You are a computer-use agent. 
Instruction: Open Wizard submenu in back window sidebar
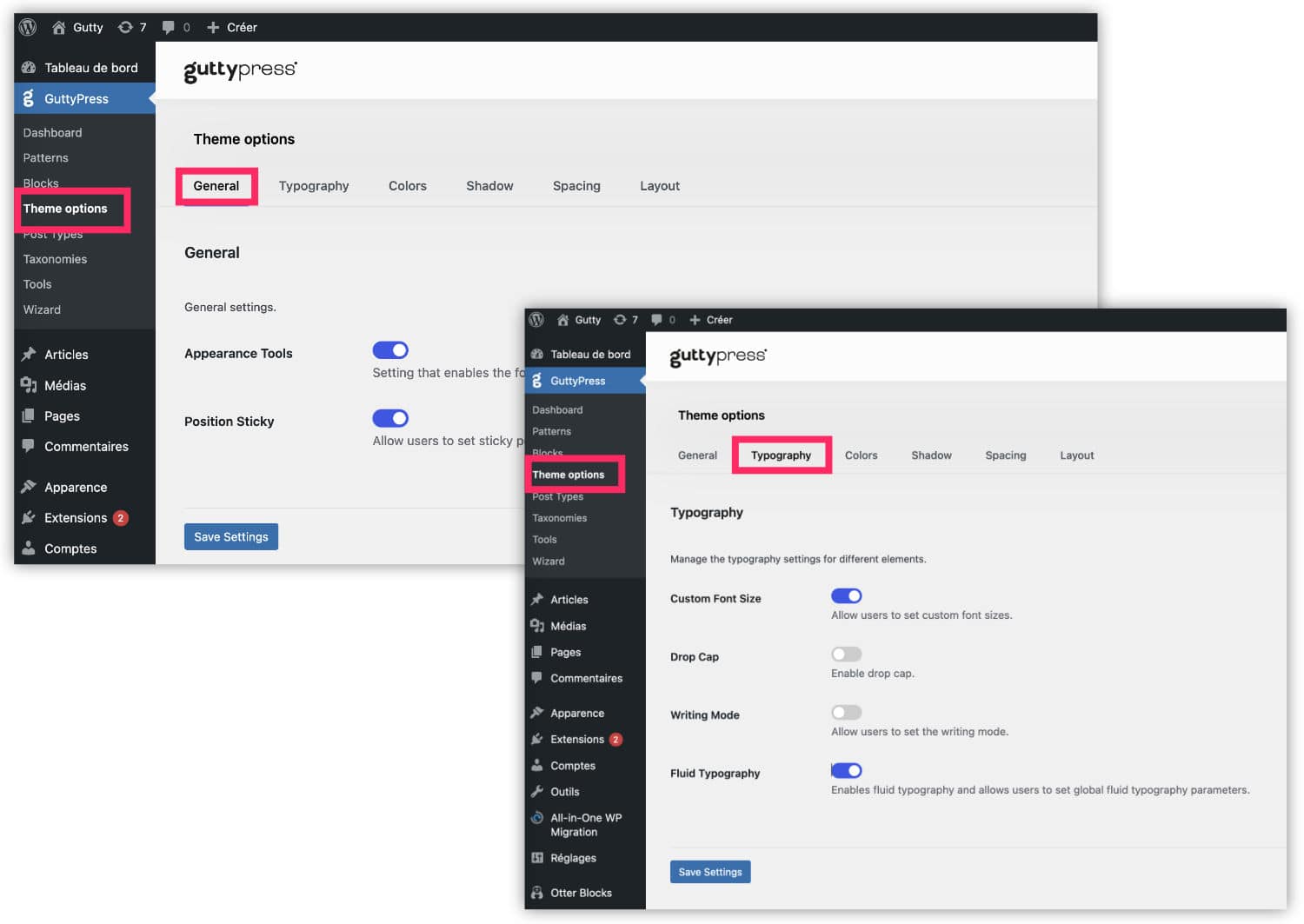point(42,309)
